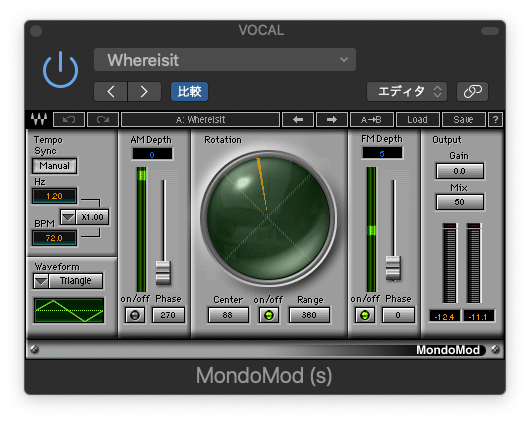This screenshot has width=530, height=423.
Task: Click the AM Depth value display
Action: tap(152, 155)
